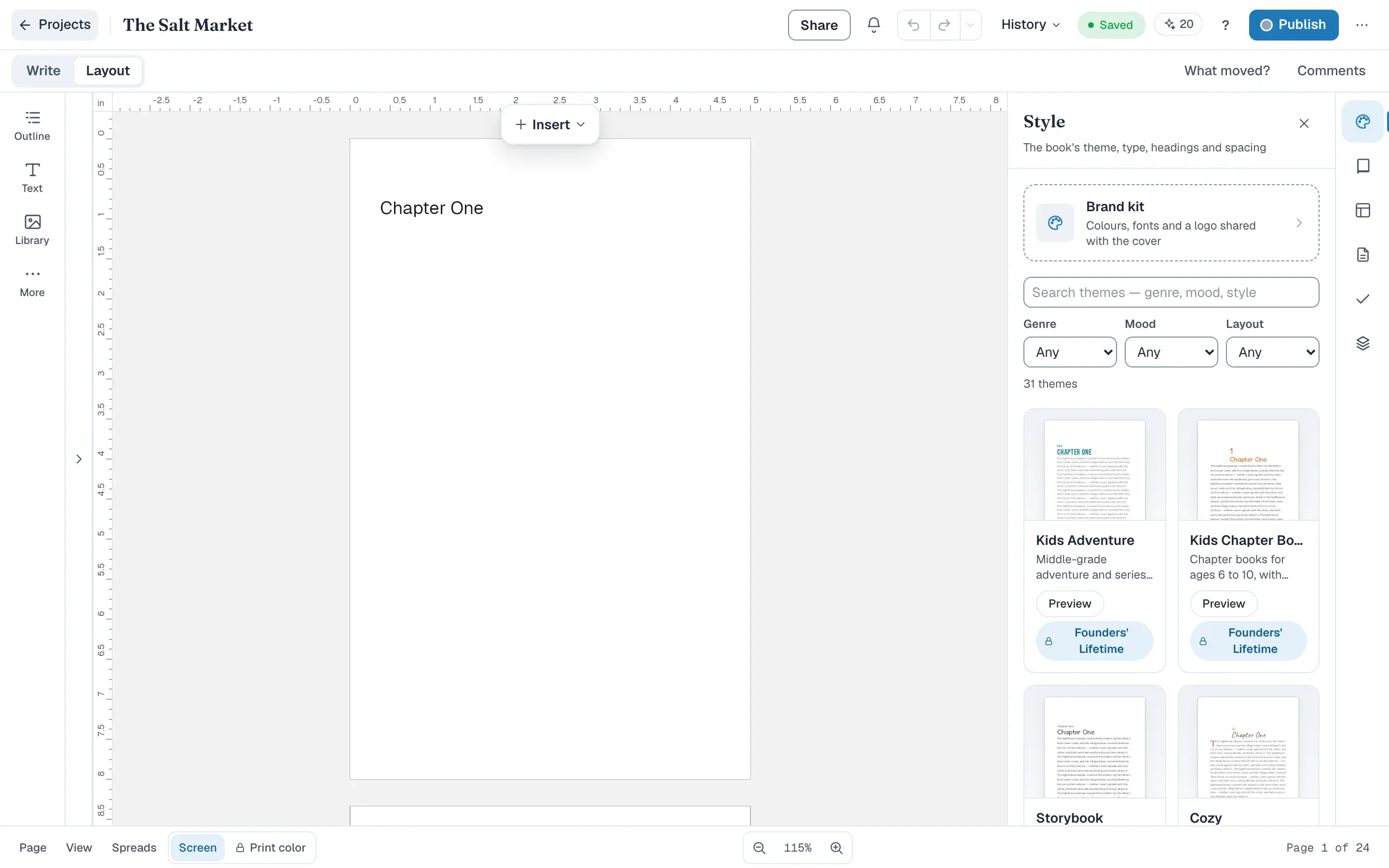Zoom in with the plus magnifier
Screen dimensions: 1389x868
[836, 847]
